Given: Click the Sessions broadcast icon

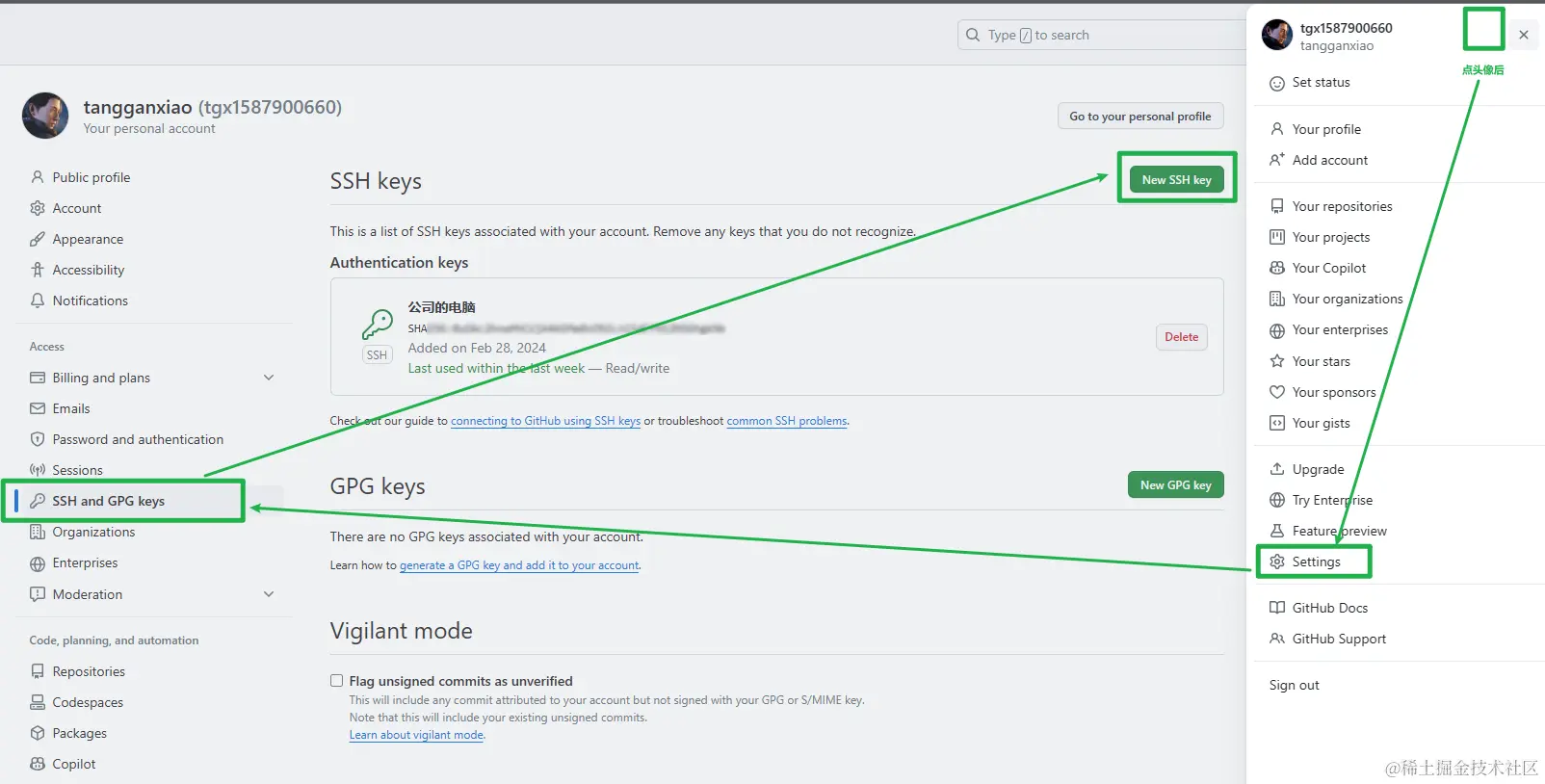Looking at the screenshot, I should [x=38, y=470].
